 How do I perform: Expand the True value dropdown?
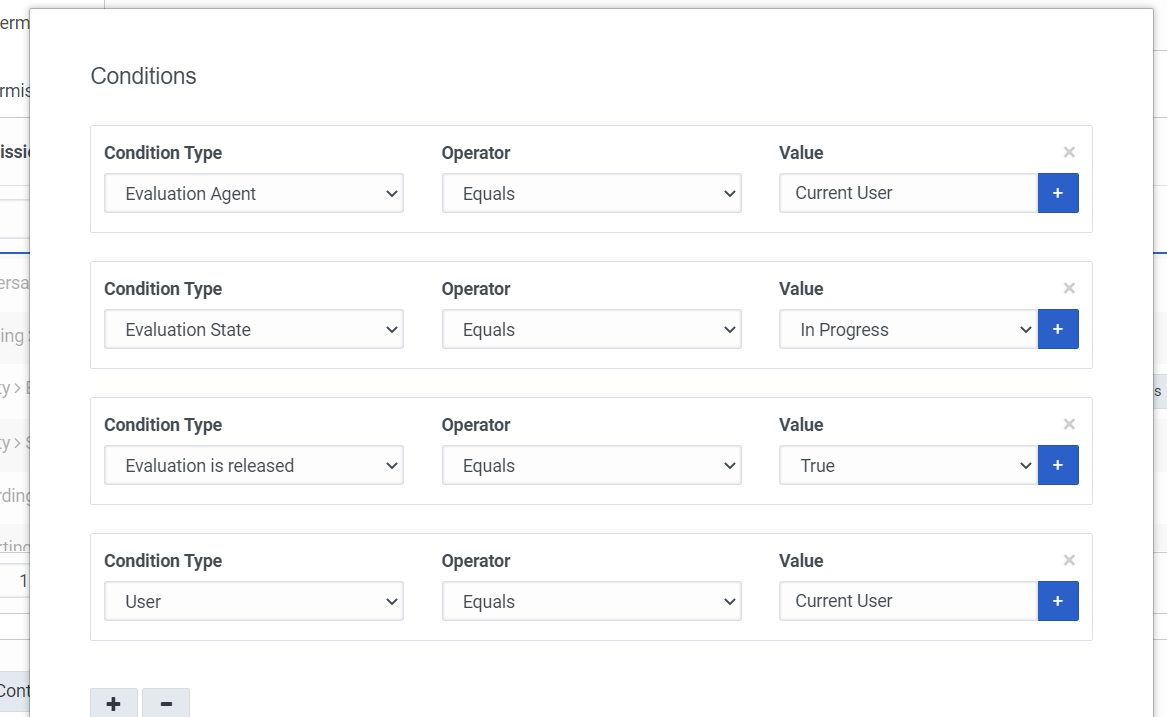908,466
